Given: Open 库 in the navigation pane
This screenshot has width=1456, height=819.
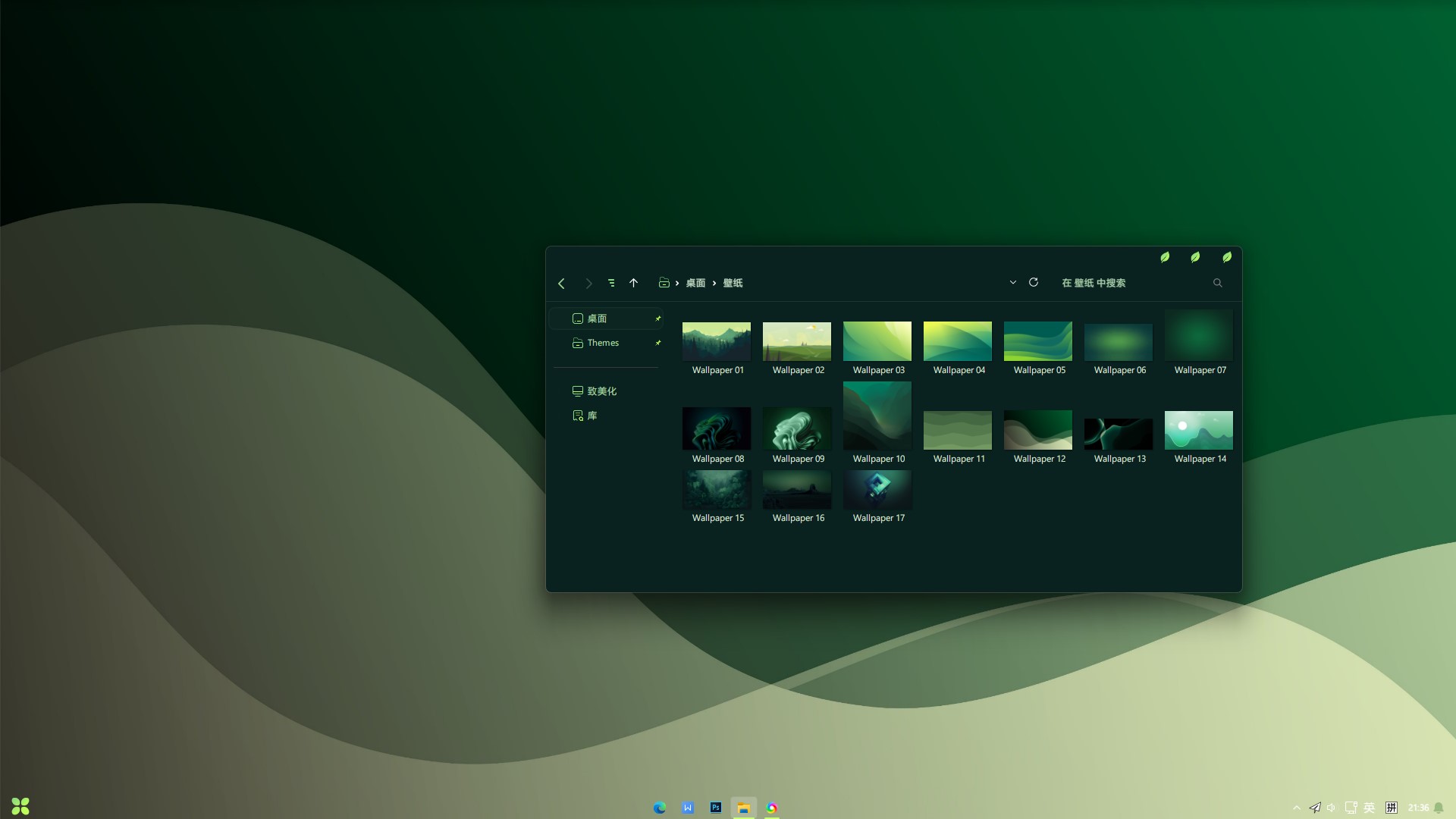Looking at the screenshot, I should point(591,416).
